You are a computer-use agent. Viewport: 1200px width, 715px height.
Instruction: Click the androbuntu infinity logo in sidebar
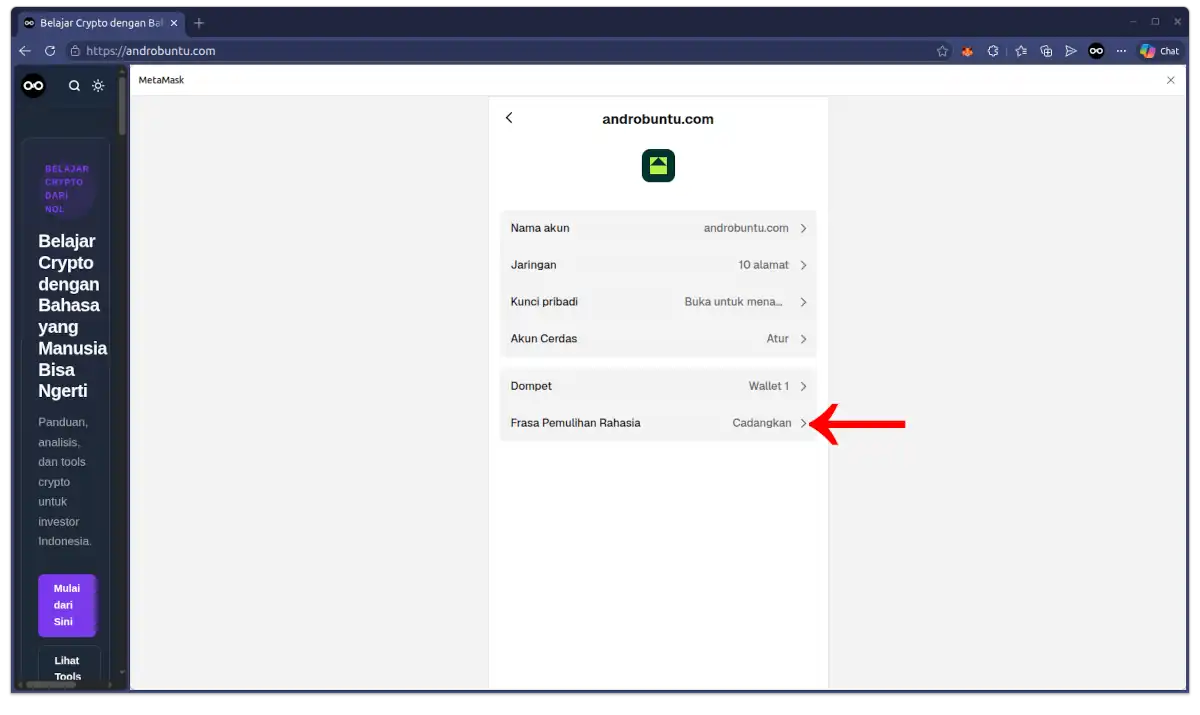click(x=33, y=86)
